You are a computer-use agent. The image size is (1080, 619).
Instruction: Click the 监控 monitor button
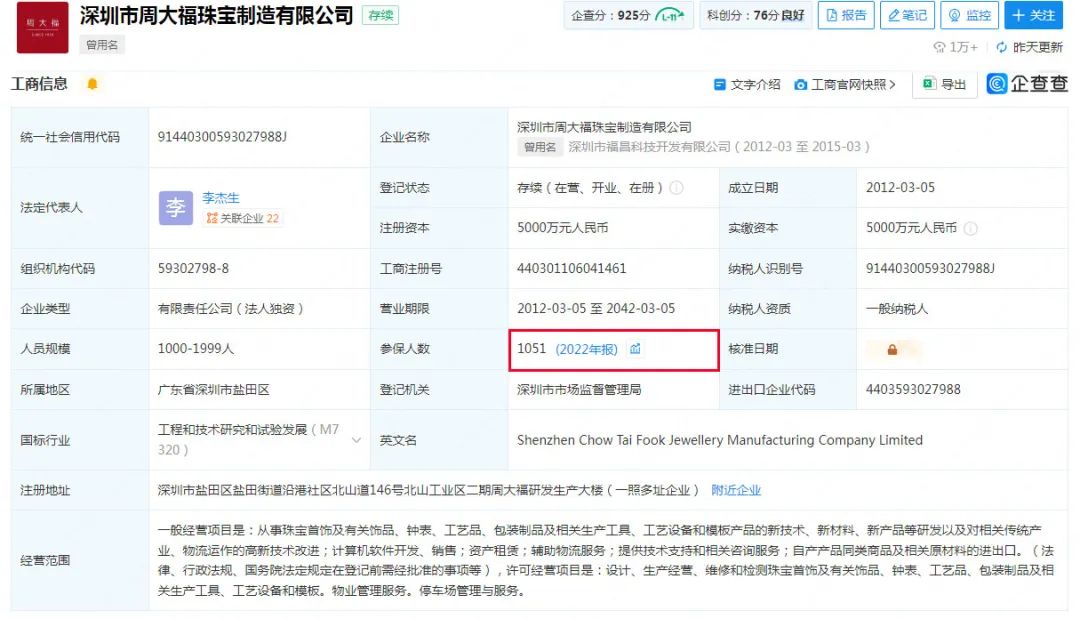tap(970, 15)
